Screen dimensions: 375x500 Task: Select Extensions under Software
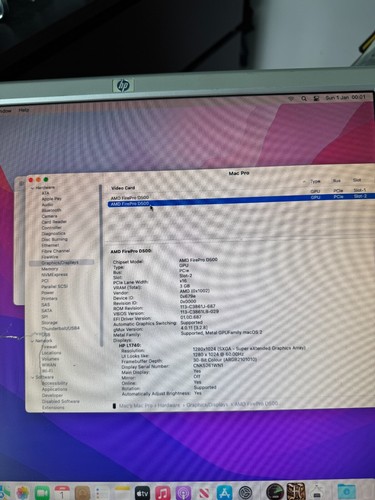tap(53, 407)
